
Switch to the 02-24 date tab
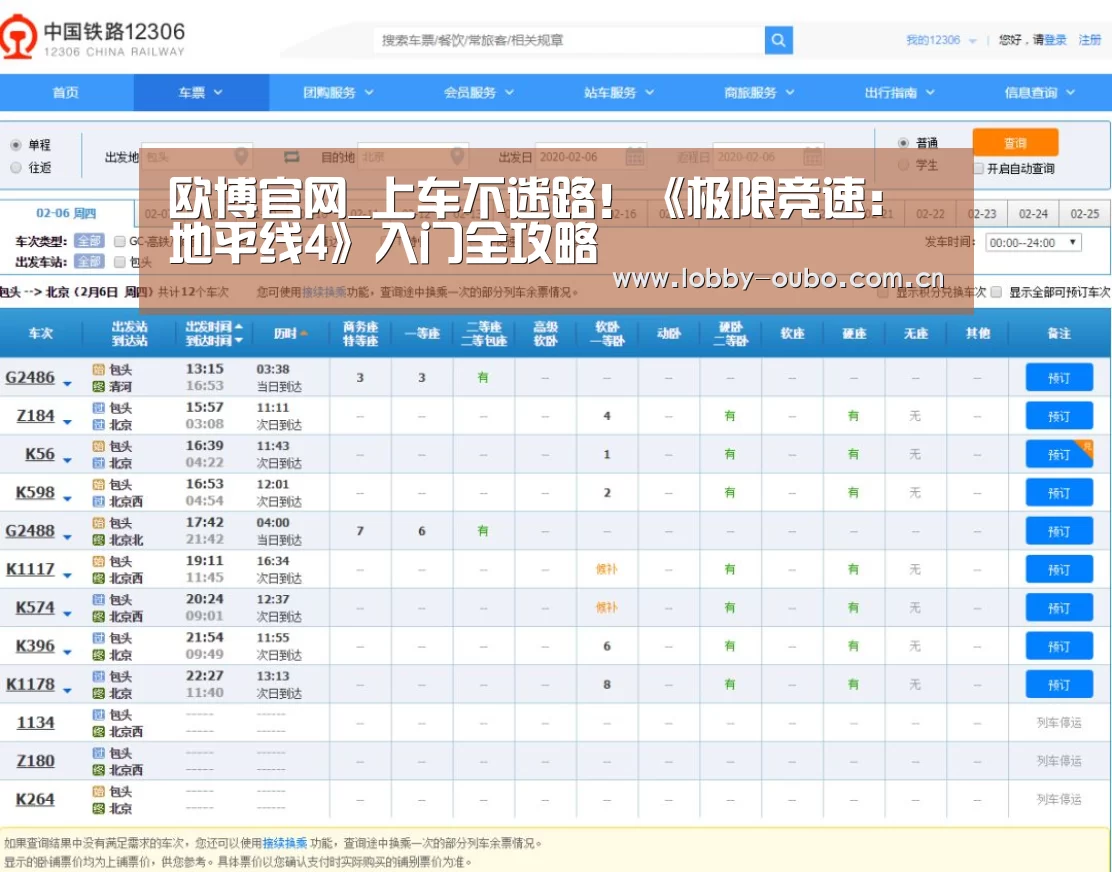pyautogui.click(x=1033, y=213)
